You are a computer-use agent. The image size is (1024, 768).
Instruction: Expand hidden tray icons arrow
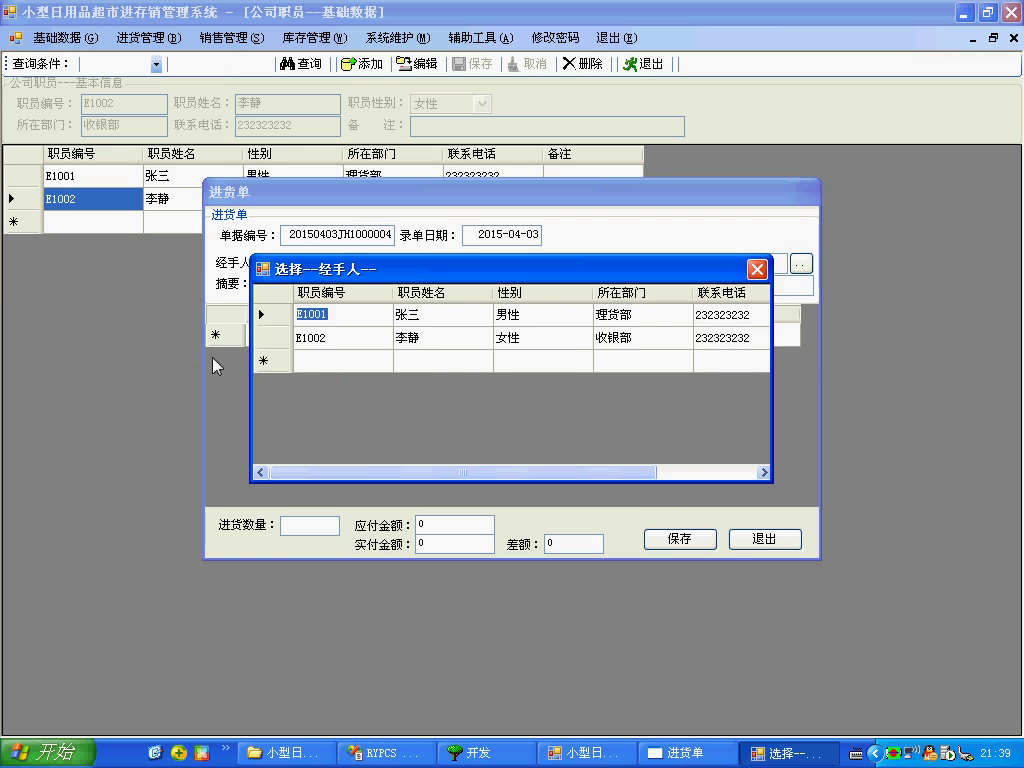pos(875,754)
